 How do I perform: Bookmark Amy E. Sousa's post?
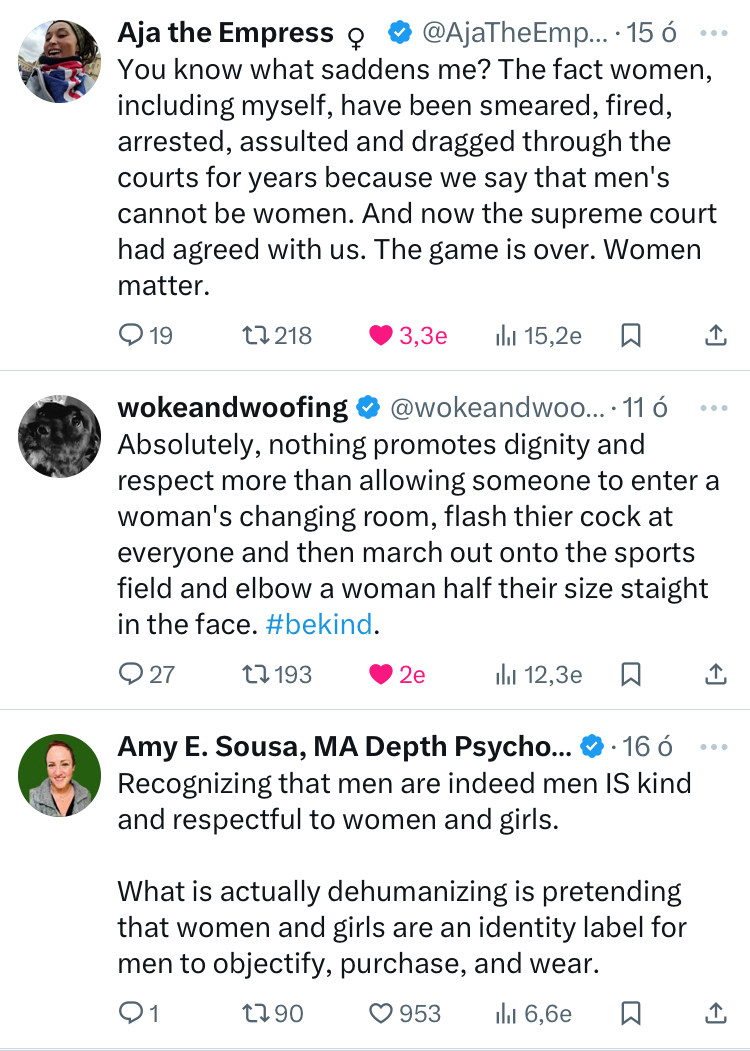[631, 1014]
